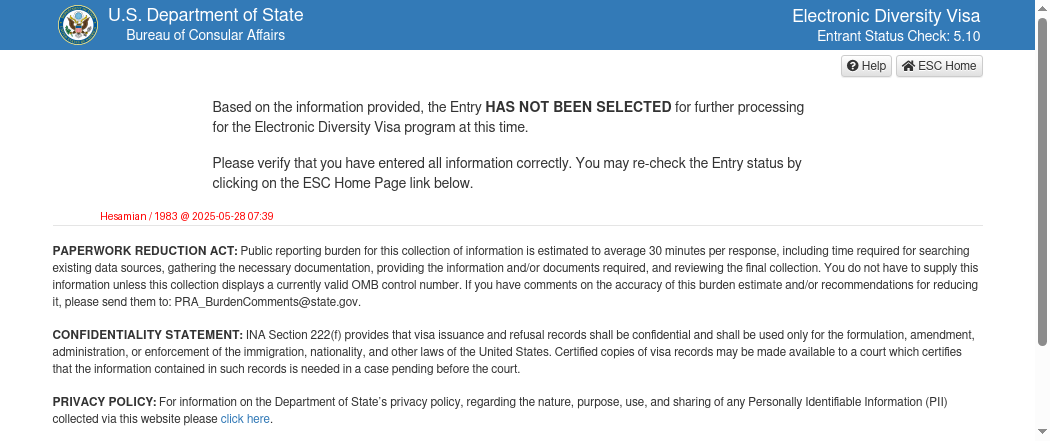This screenshot has width=1050, height=441.
Task: Click the "Electronic Diversity Visa" heading
Action: pos(886,16)
